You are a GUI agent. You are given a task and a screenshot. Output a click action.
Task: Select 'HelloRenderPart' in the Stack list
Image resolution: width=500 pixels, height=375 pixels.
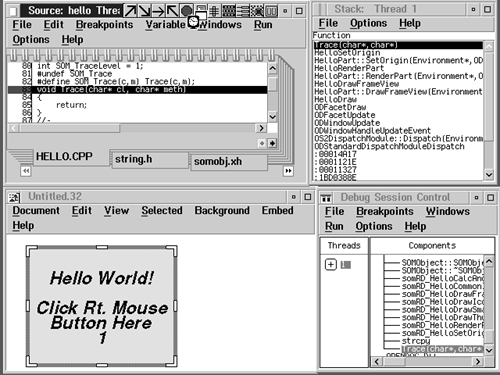[349, 68]
